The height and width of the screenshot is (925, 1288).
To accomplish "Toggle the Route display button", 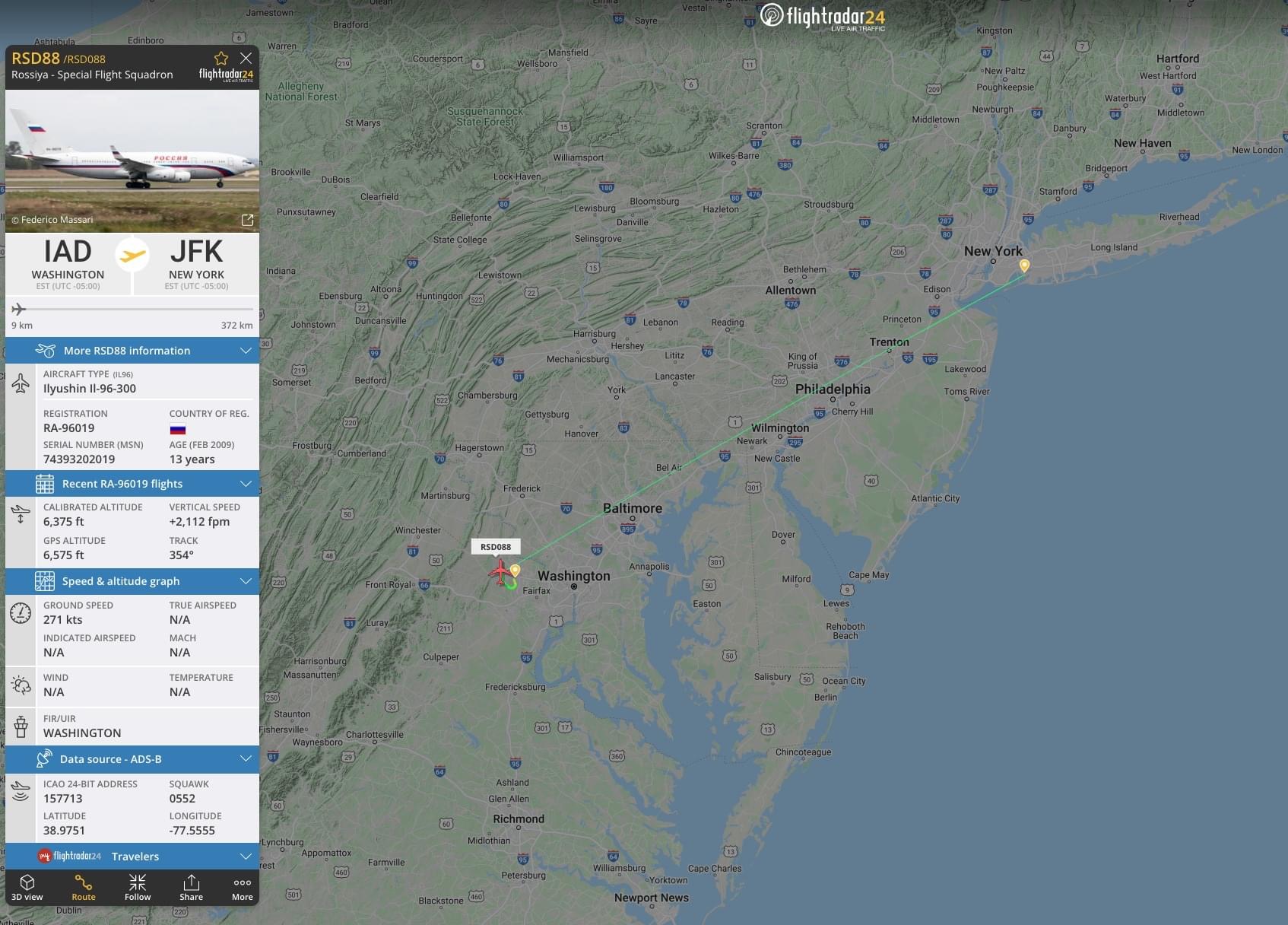I will [x=84, y=887].
